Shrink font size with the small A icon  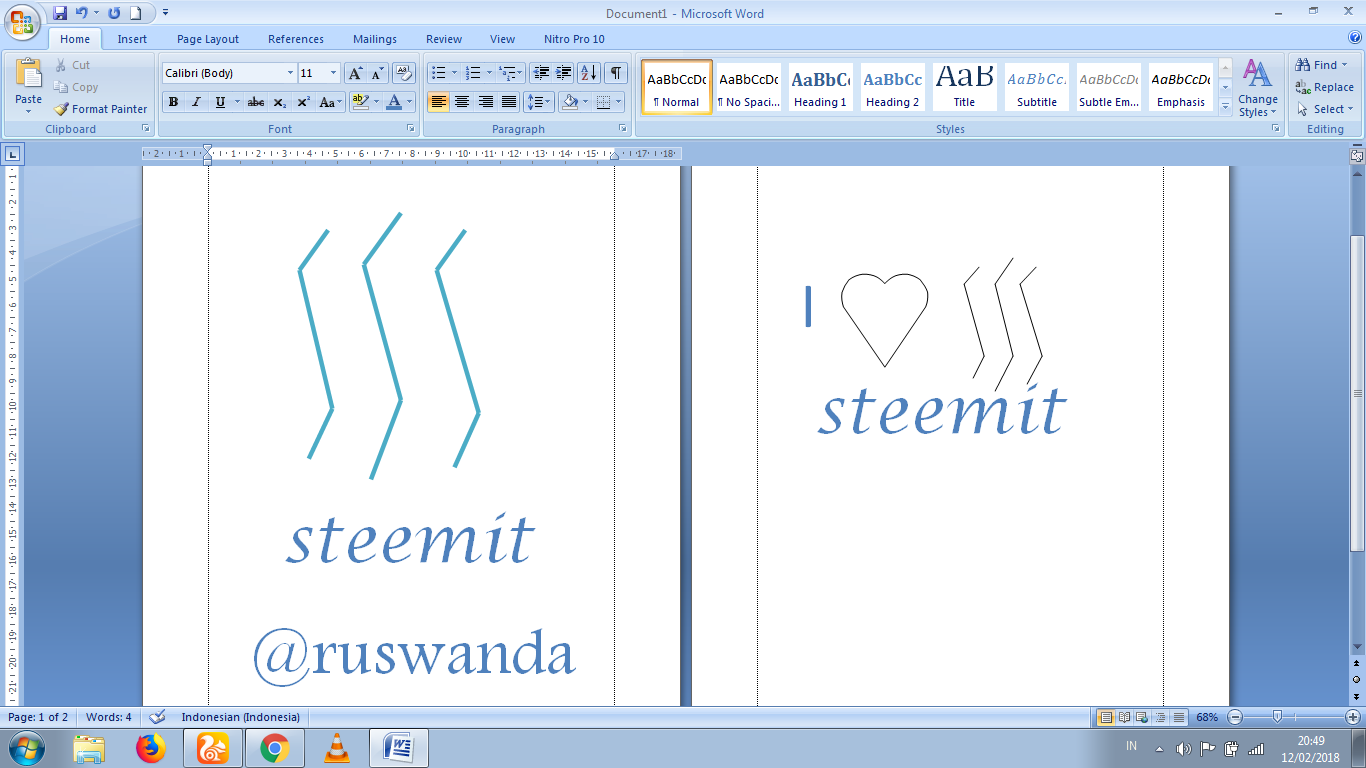[x=377, y=73]
